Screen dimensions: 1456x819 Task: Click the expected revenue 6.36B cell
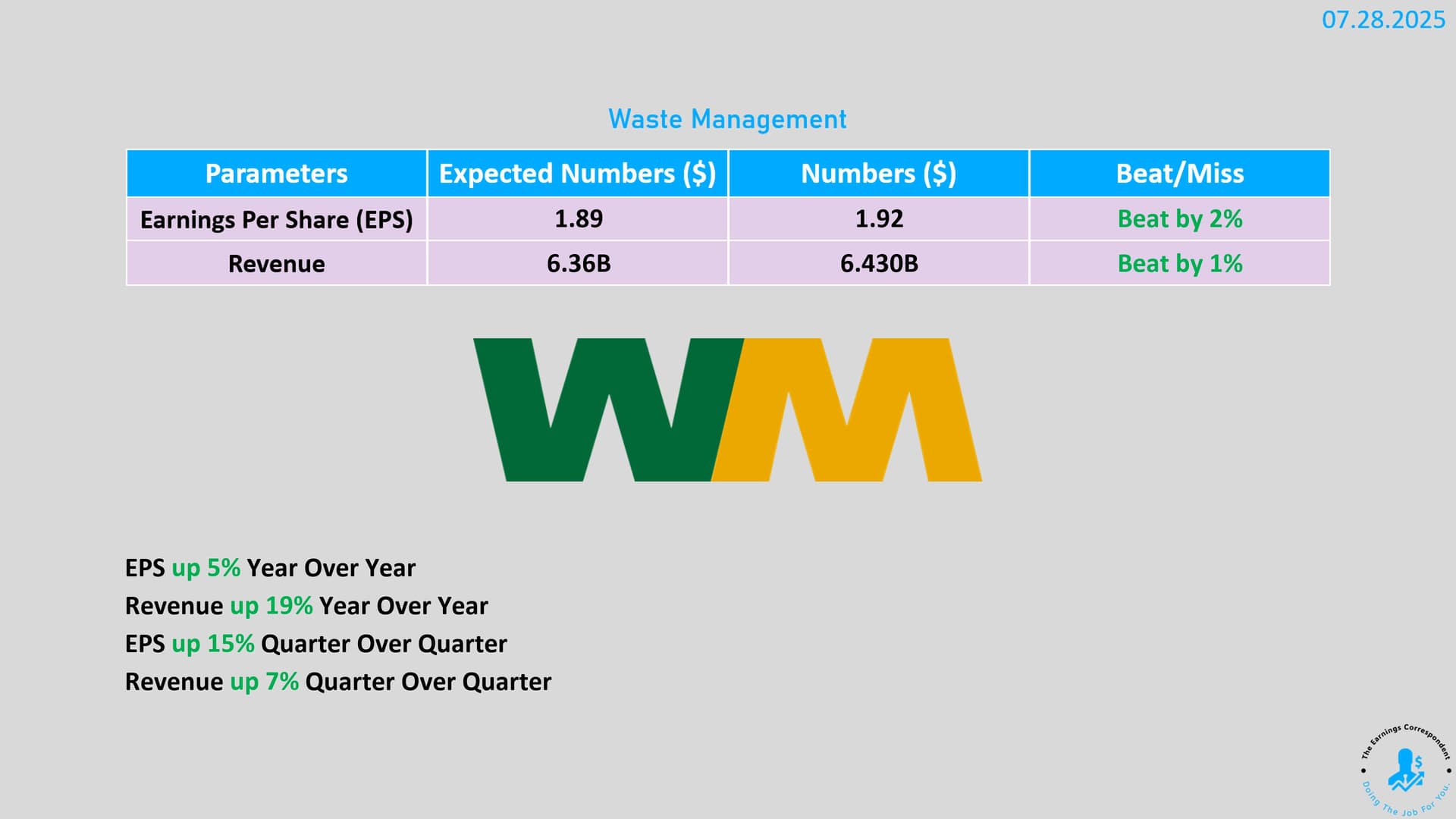(x=578, y=264)
